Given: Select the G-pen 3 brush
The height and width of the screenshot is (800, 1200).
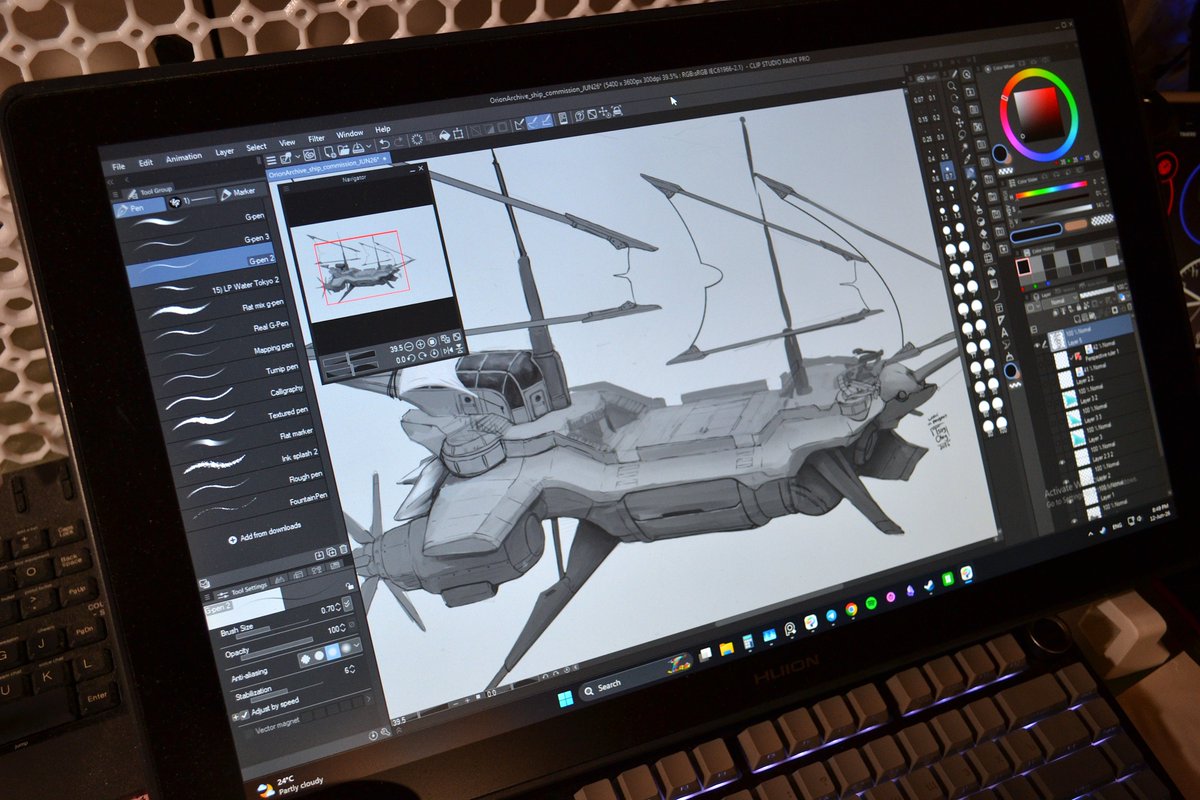Looking at the screenshot, I should coord(198,243).
